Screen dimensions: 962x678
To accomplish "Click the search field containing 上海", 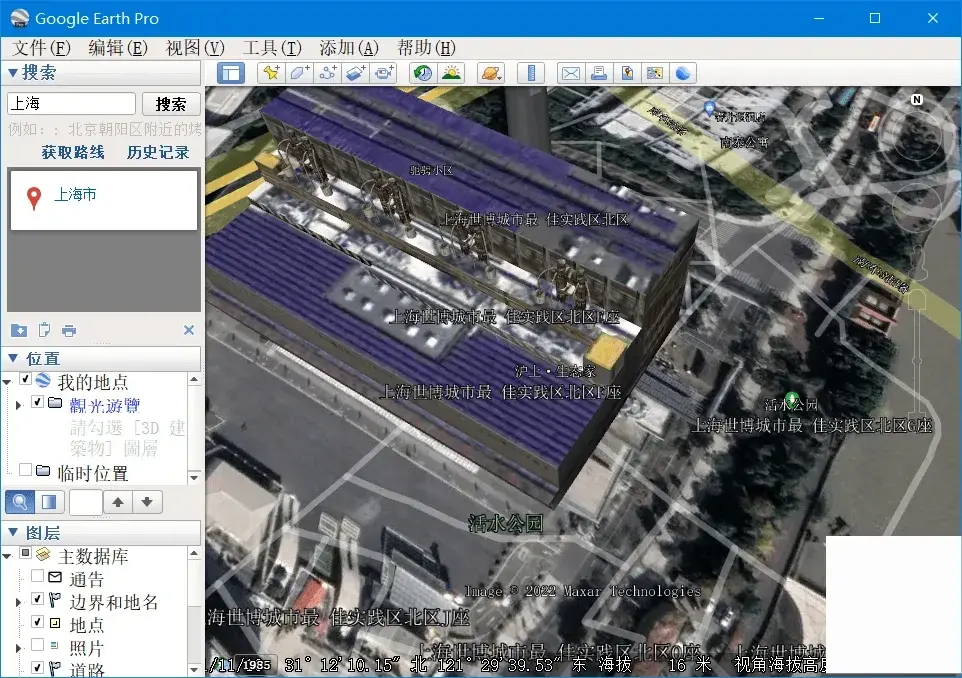I will coord(71,104).
